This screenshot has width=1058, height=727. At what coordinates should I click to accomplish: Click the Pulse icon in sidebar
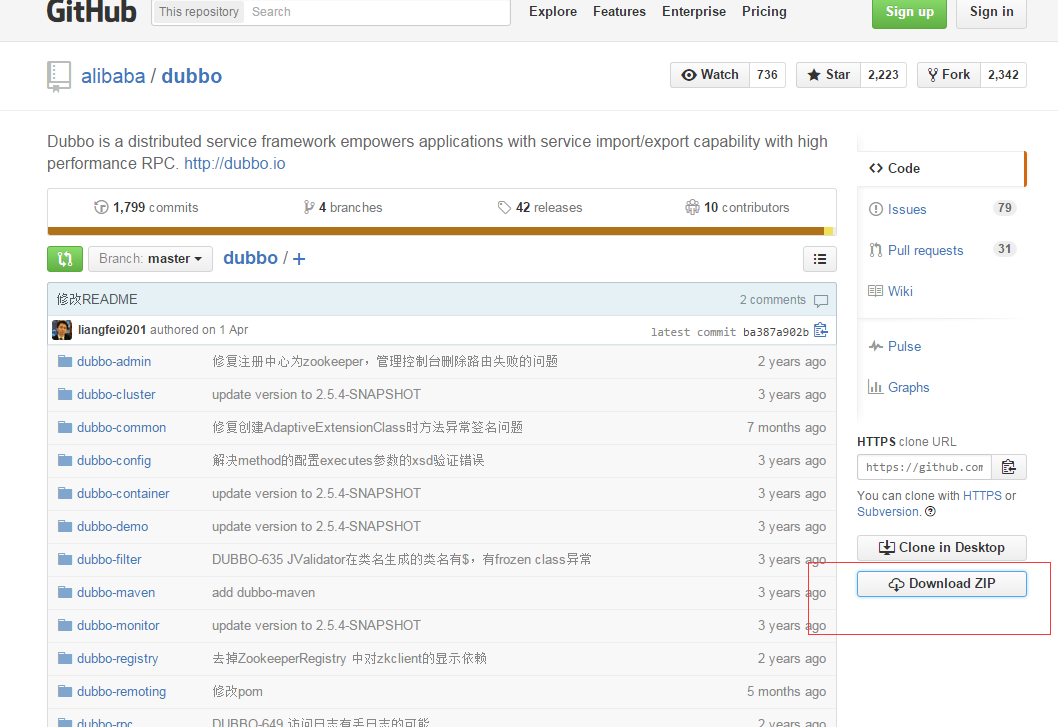(876, 346)
